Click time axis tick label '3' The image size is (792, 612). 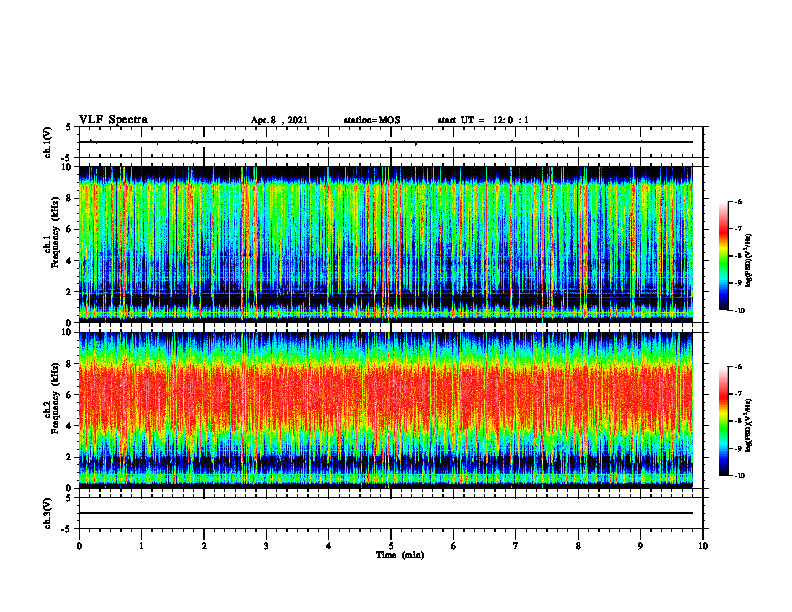(266, 546)
